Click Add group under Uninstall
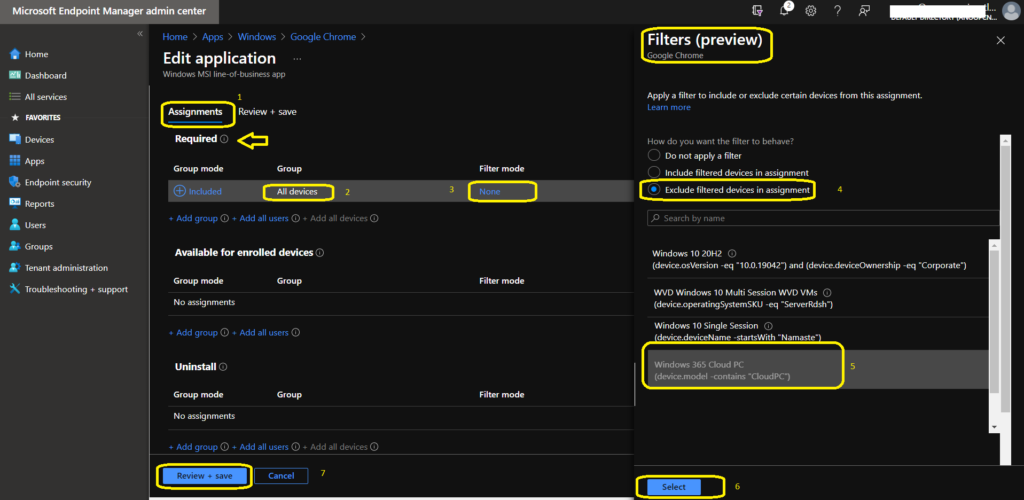The height and width of the screenshot is (500, 1024). [193, 447]
